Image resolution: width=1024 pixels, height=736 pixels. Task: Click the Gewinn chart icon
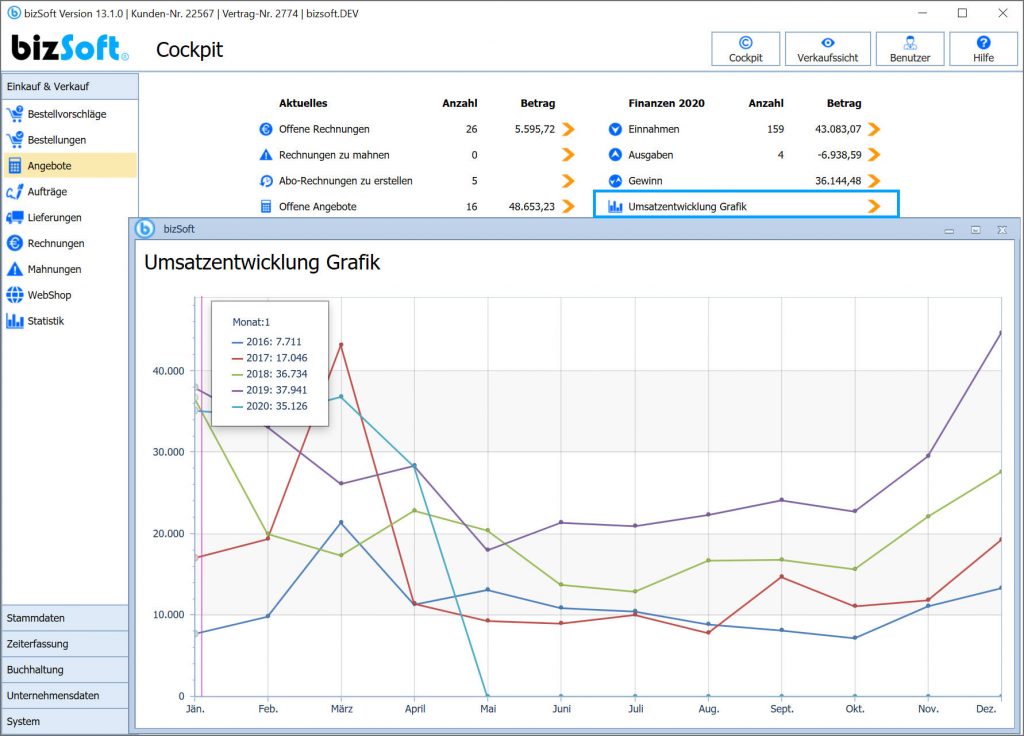pos(615,181)
